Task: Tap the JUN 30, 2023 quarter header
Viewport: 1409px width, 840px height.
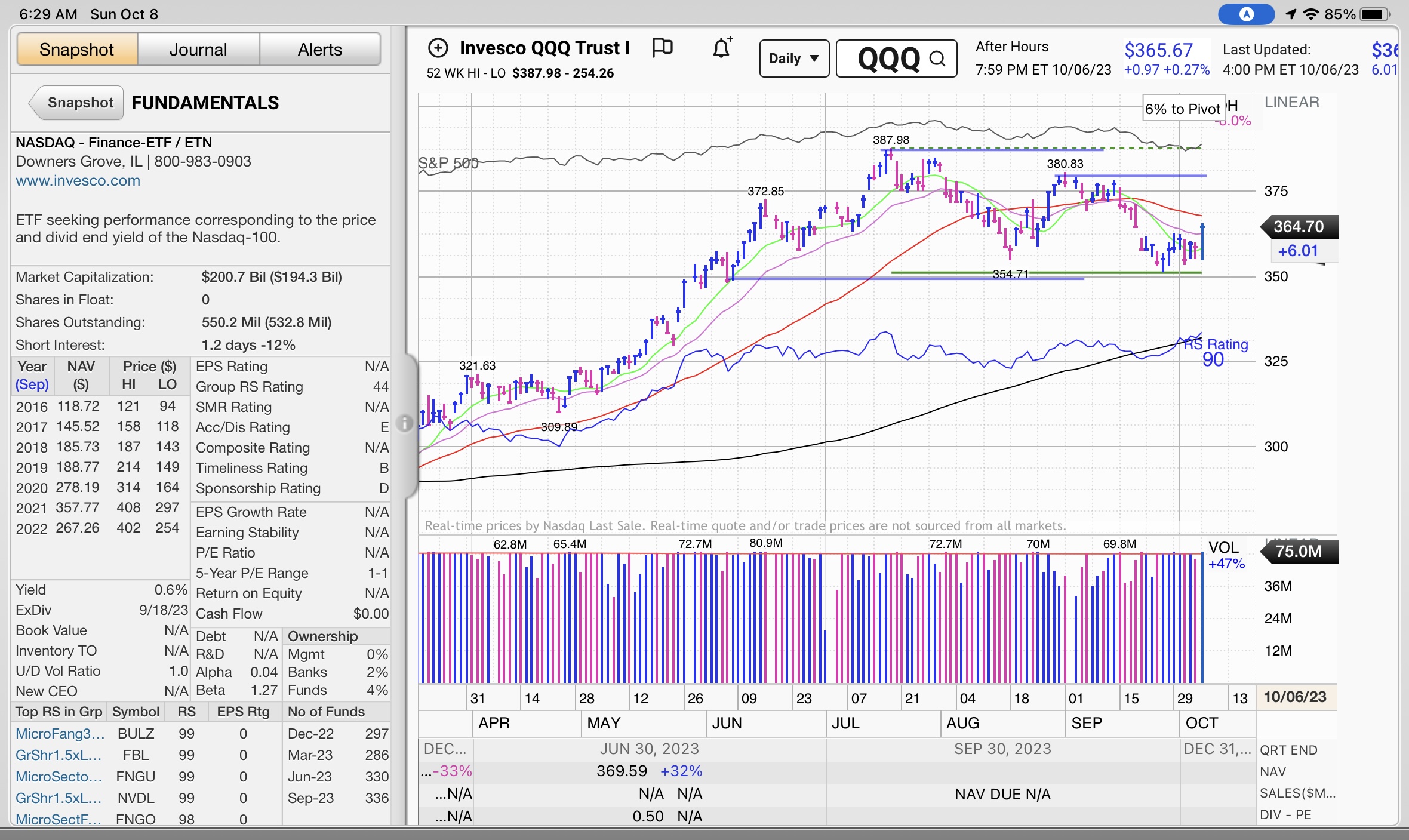Action: pyautogui.click(x=650, y=749)
